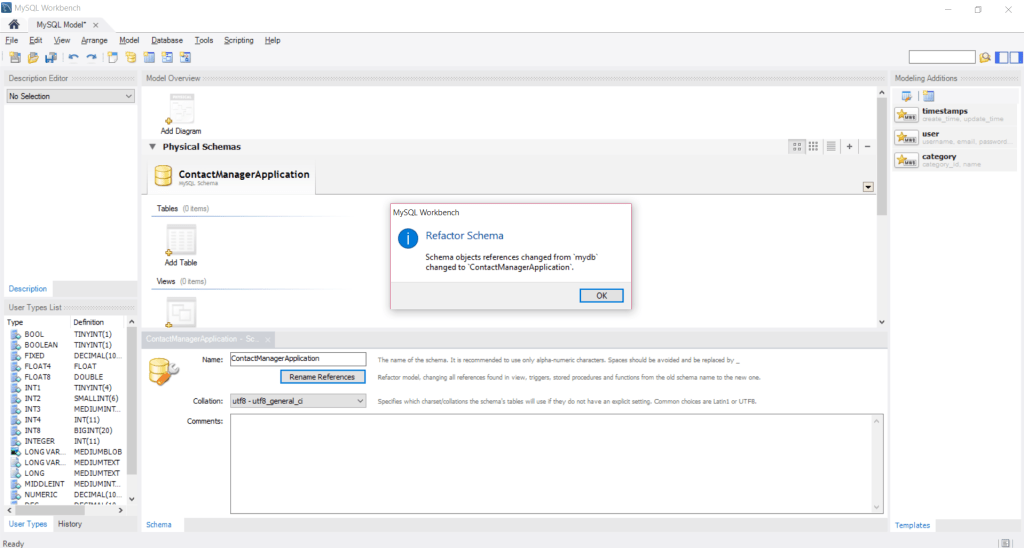Redo the last undone action

(x=91, y=57)
